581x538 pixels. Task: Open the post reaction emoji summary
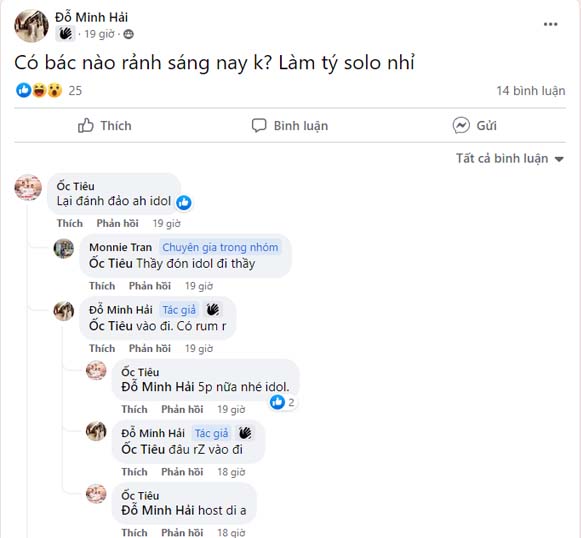click(39, 90)
